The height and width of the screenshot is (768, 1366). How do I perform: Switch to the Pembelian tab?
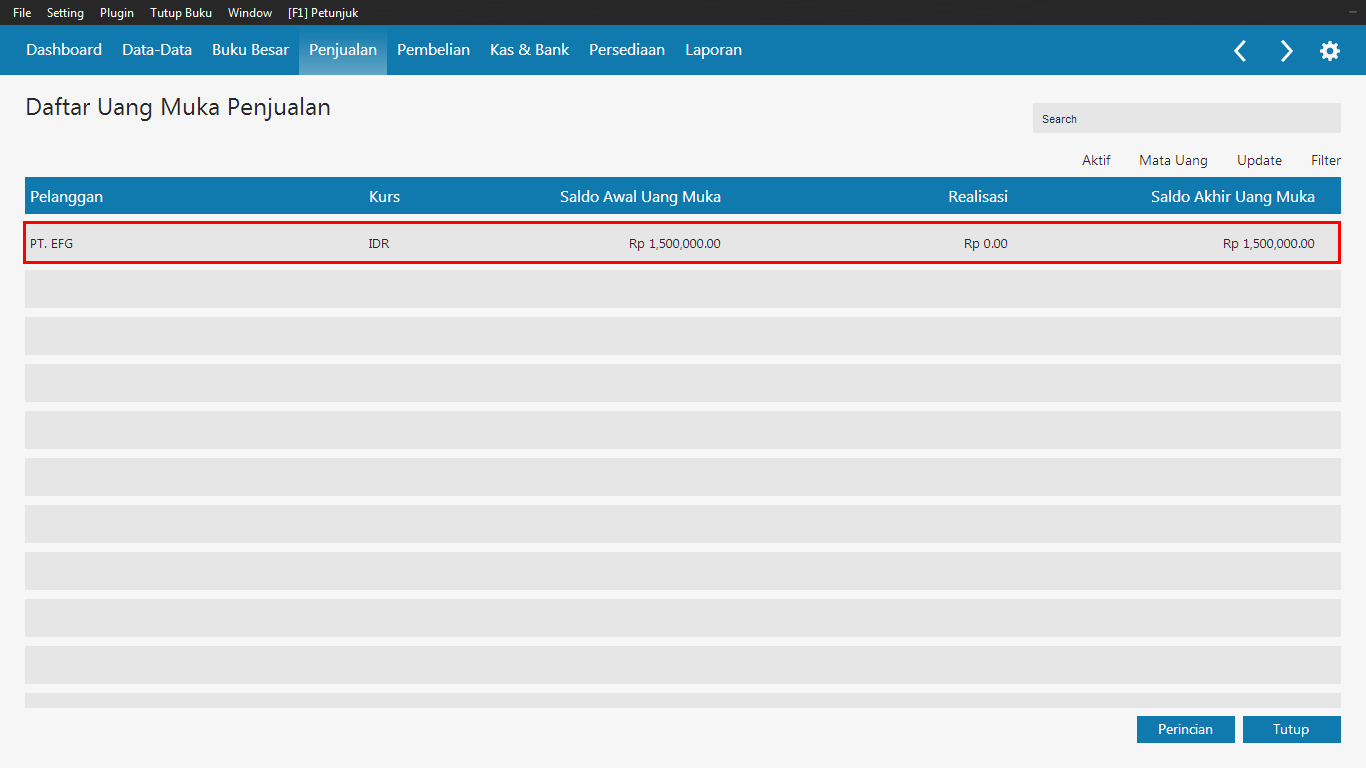click(x=433, y=50)
